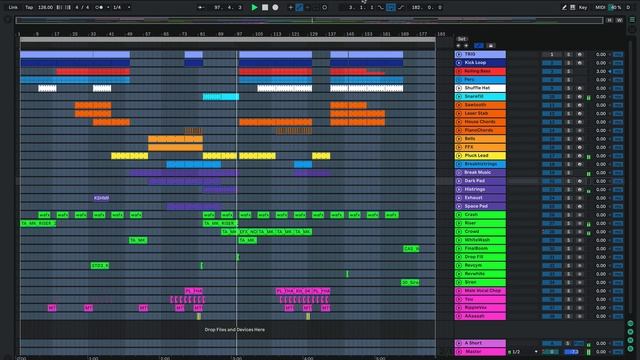Toggle the metronome
This screenshot has width=640, height=360.
[100, 7]
